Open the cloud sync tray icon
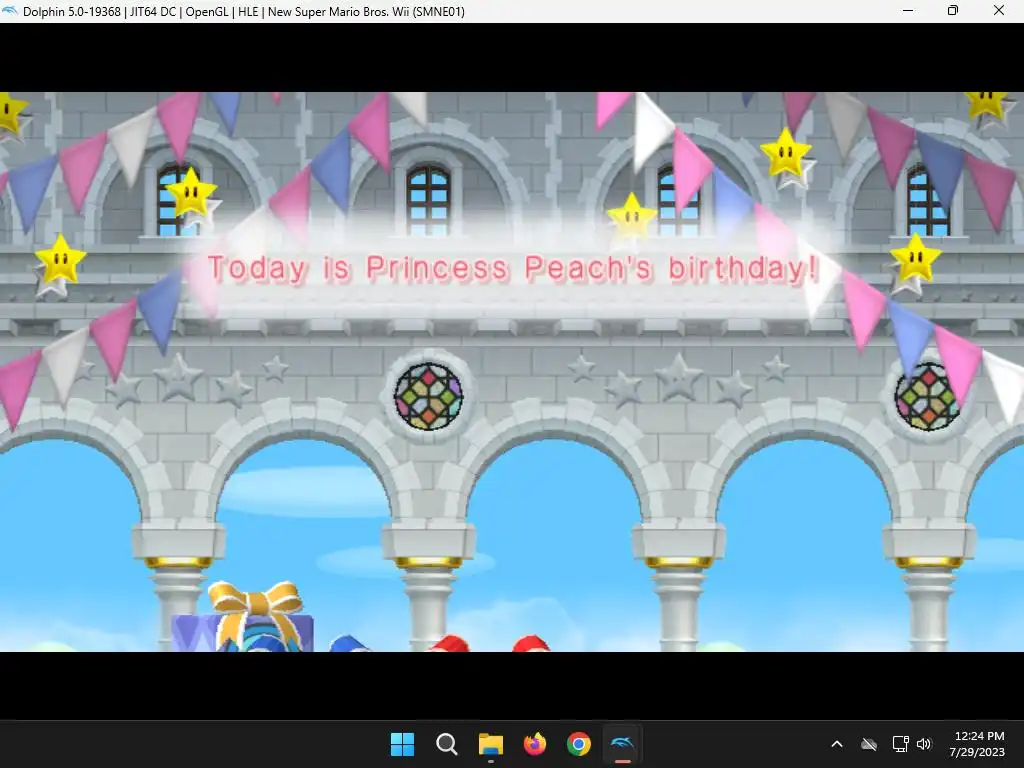The width and height of the screenshot is (1024, 768). point(869,744)
